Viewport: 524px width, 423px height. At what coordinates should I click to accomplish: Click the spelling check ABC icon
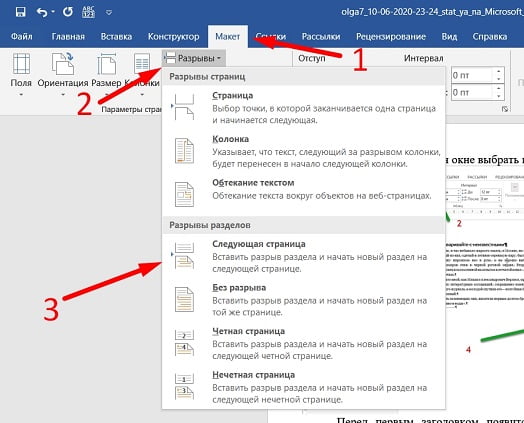click(x=88, y=12)
